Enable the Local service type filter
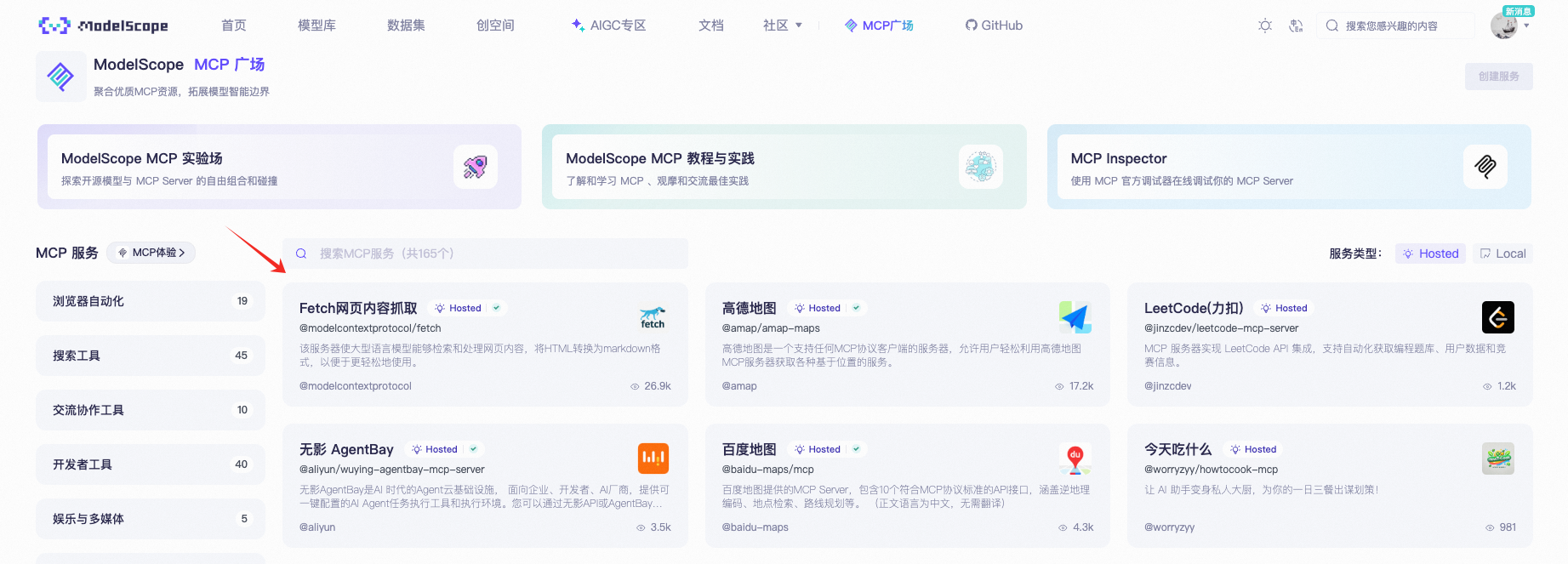Image resolution: width=1568 pixels, height=564 pixels. click(x=1502, y=254)
